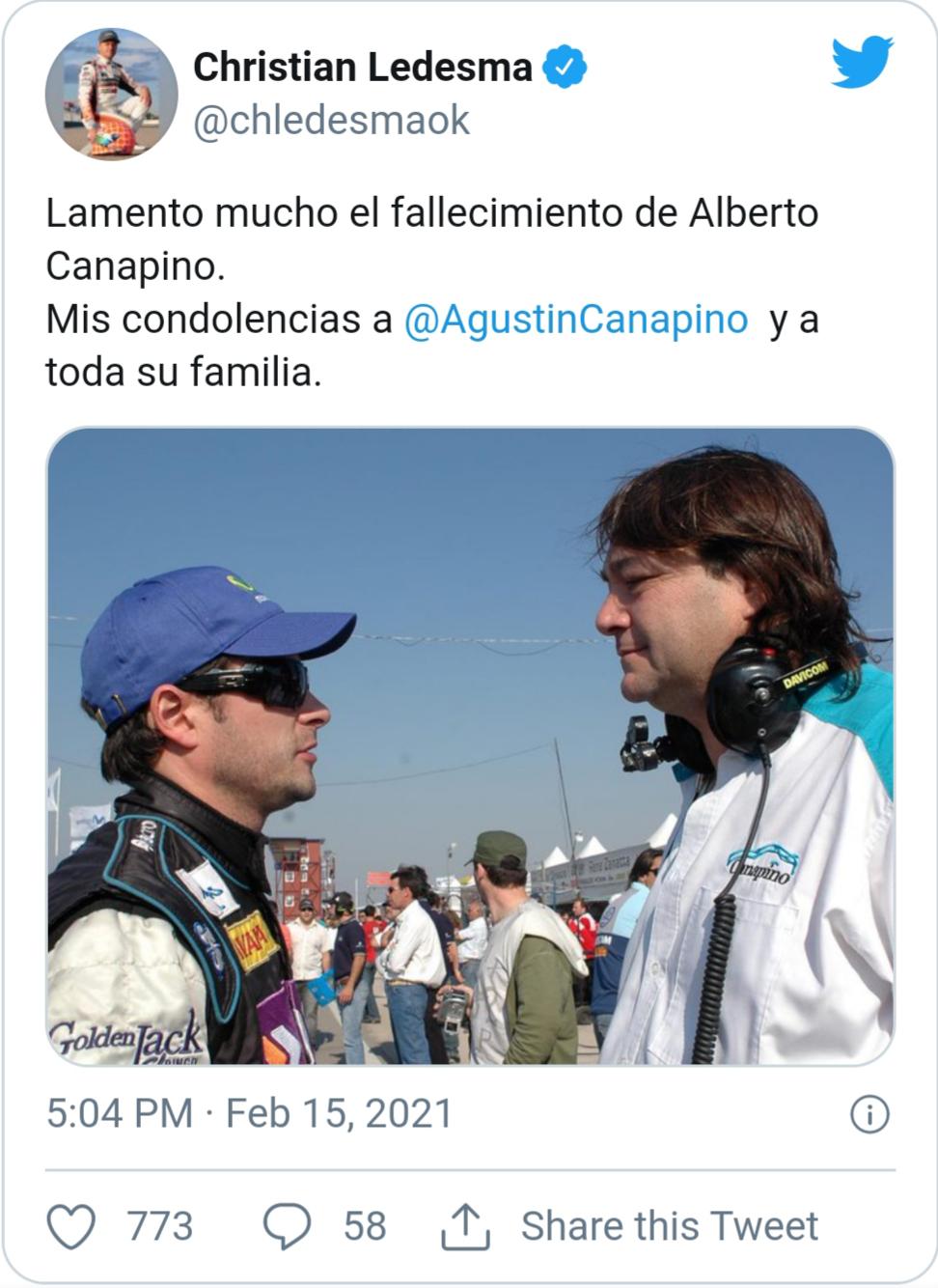This screenshot has height=1288, width=938.
Task: Click the Twitter bird logo
Action: click(x=863, y=62)
